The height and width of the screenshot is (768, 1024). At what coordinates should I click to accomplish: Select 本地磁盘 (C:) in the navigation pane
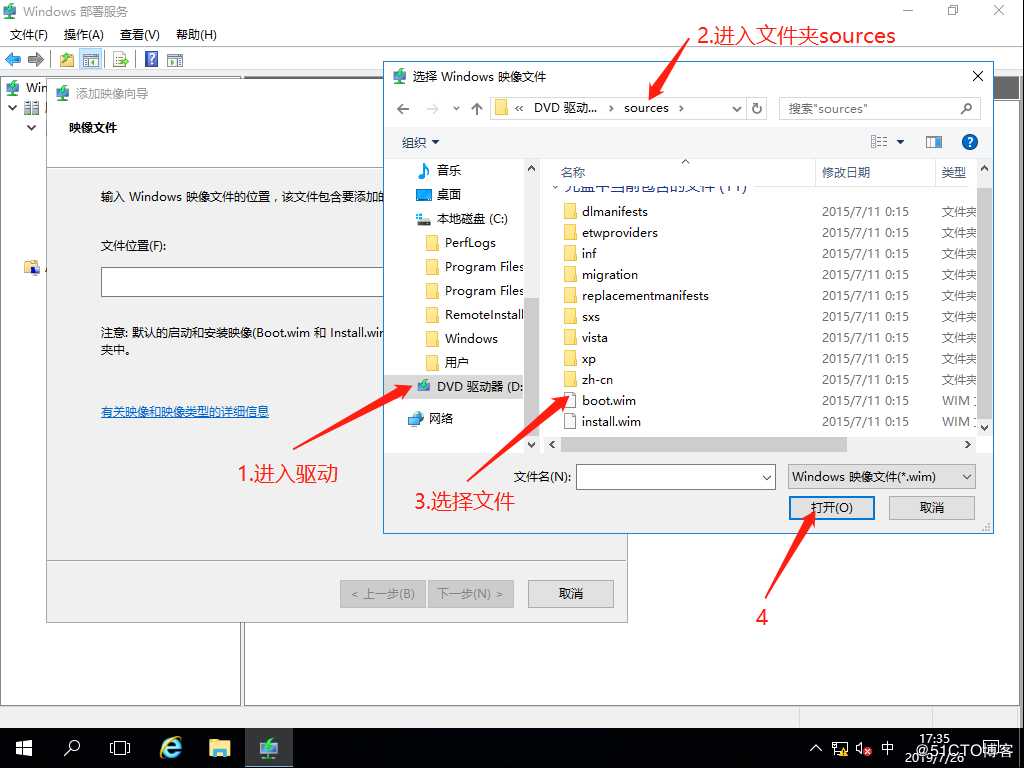tap(462, 219)
